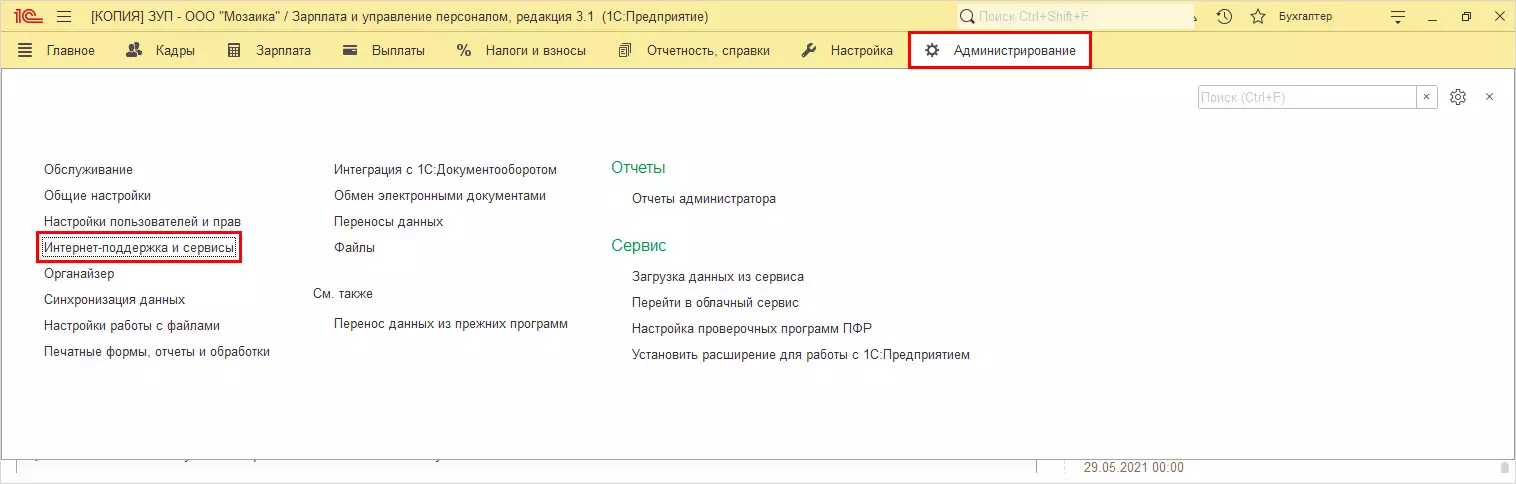Viewport: 1516px width, 484px height.
Task: Open Общие настройки
Action: (x=98, y=196)
